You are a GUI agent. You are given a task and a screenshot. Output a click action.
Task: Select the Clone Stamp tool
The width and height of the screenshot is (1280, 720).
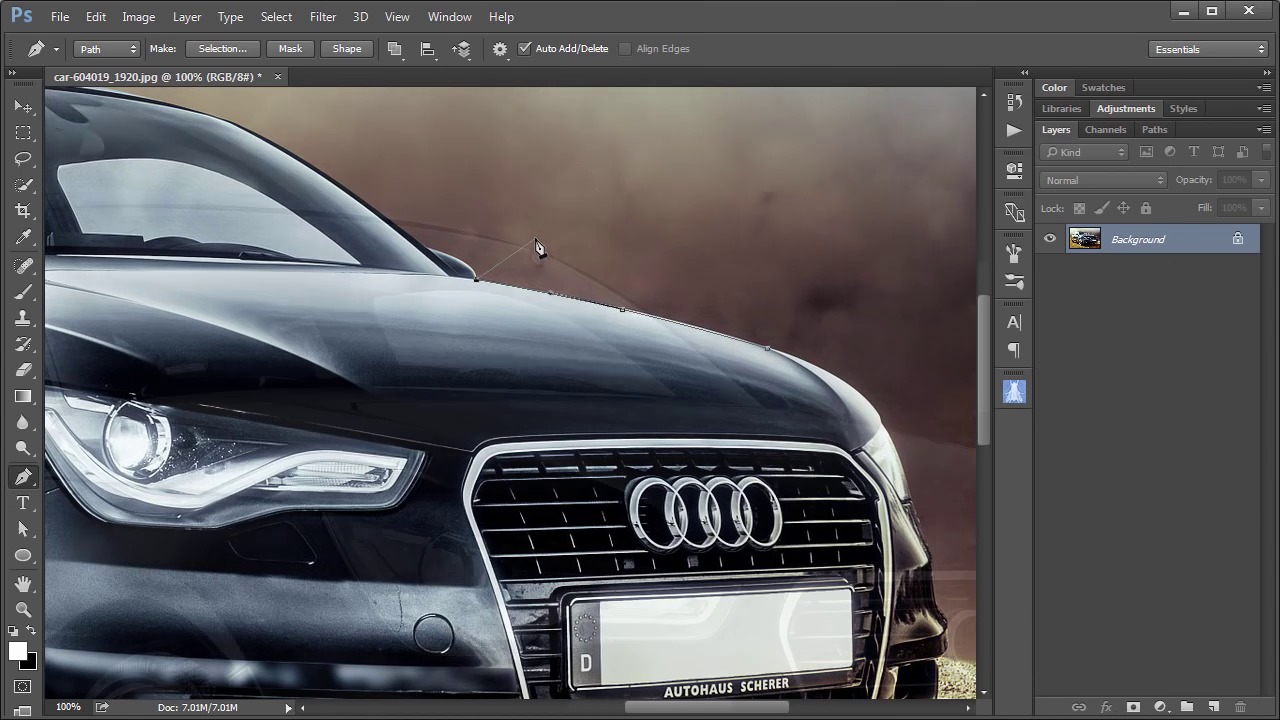(x=23, y=318)
